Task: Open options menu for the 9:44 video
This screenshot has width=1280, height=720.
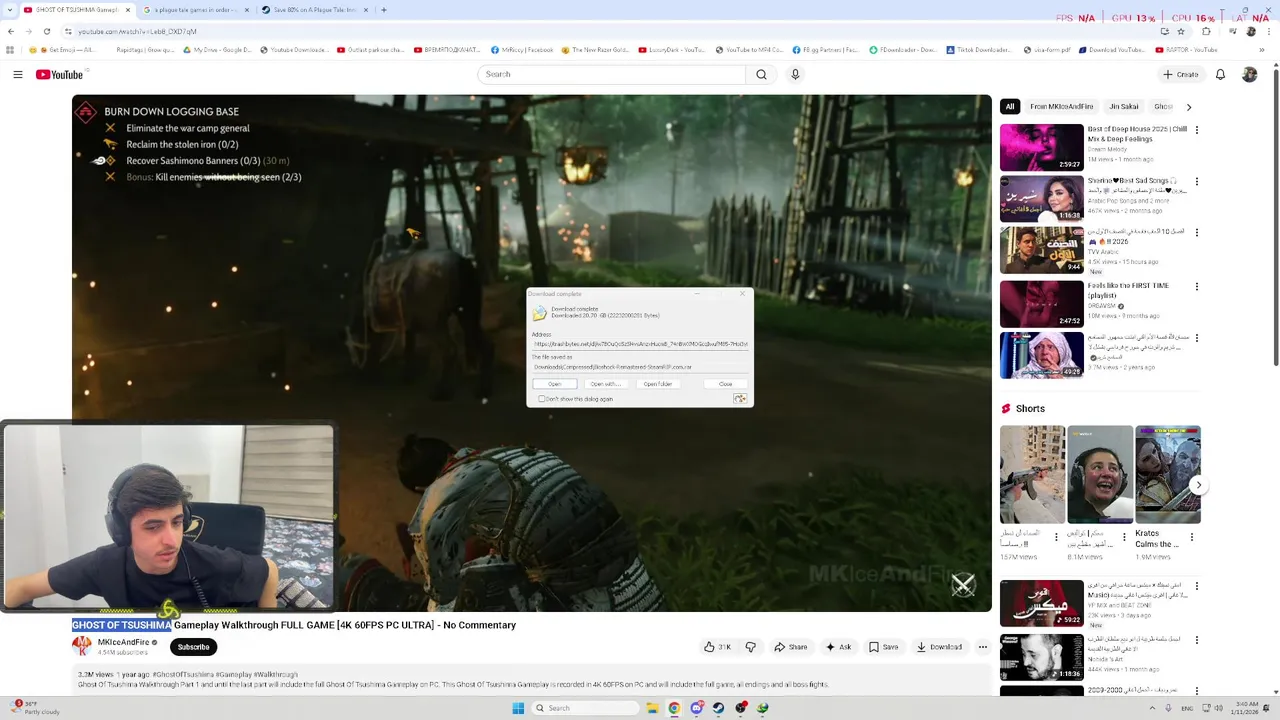Action: point(1196,234)
